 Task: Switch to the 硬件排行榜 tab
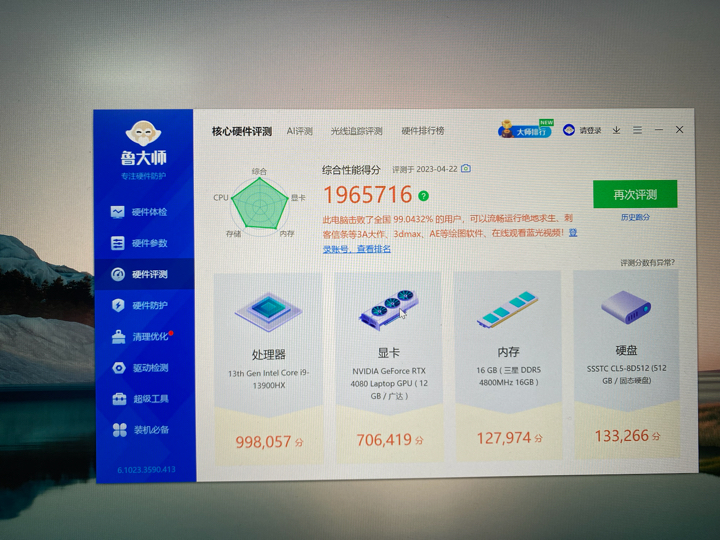coord(423,130)
